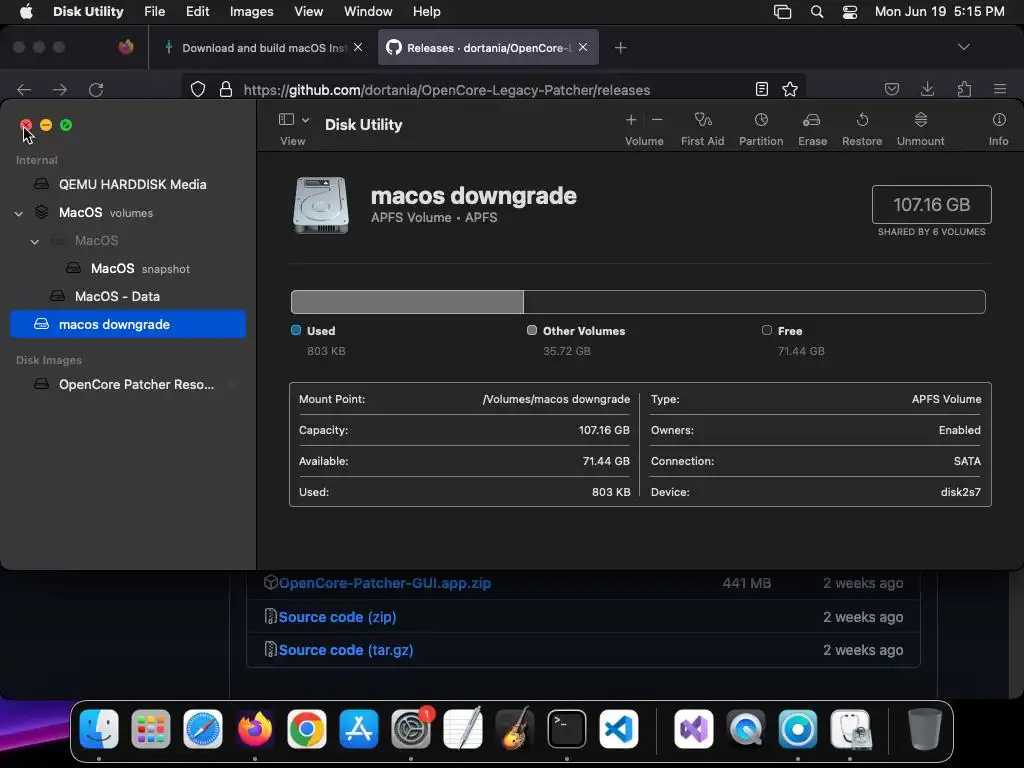Screen dimensions: 1024x768
Task: Open App Store from the Dock
Action: pos(359,729)
